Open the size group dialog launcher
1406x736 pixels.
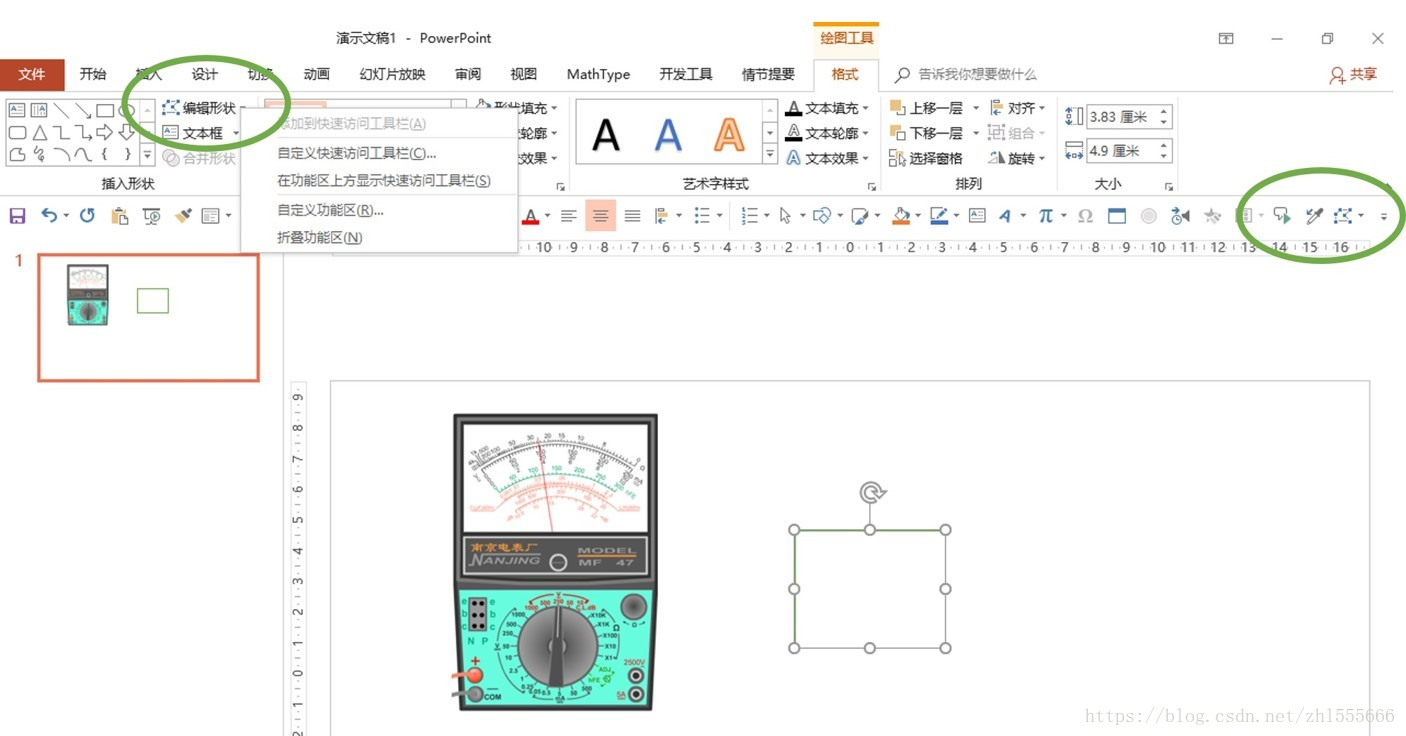coord(1169,186)
